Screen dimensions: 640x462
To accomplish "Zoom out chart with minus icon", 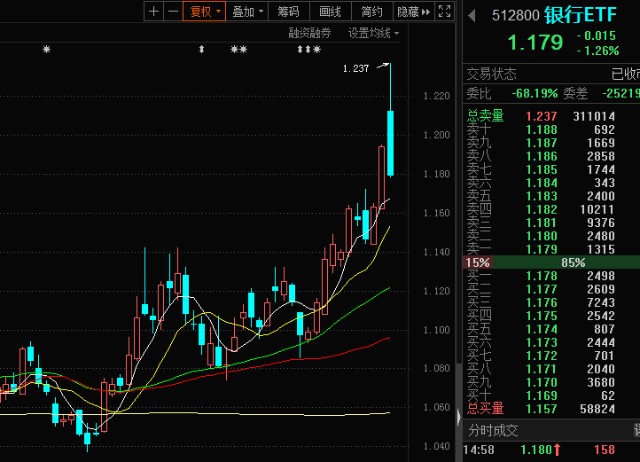I will pyautogui.click(x=173, y=11).
